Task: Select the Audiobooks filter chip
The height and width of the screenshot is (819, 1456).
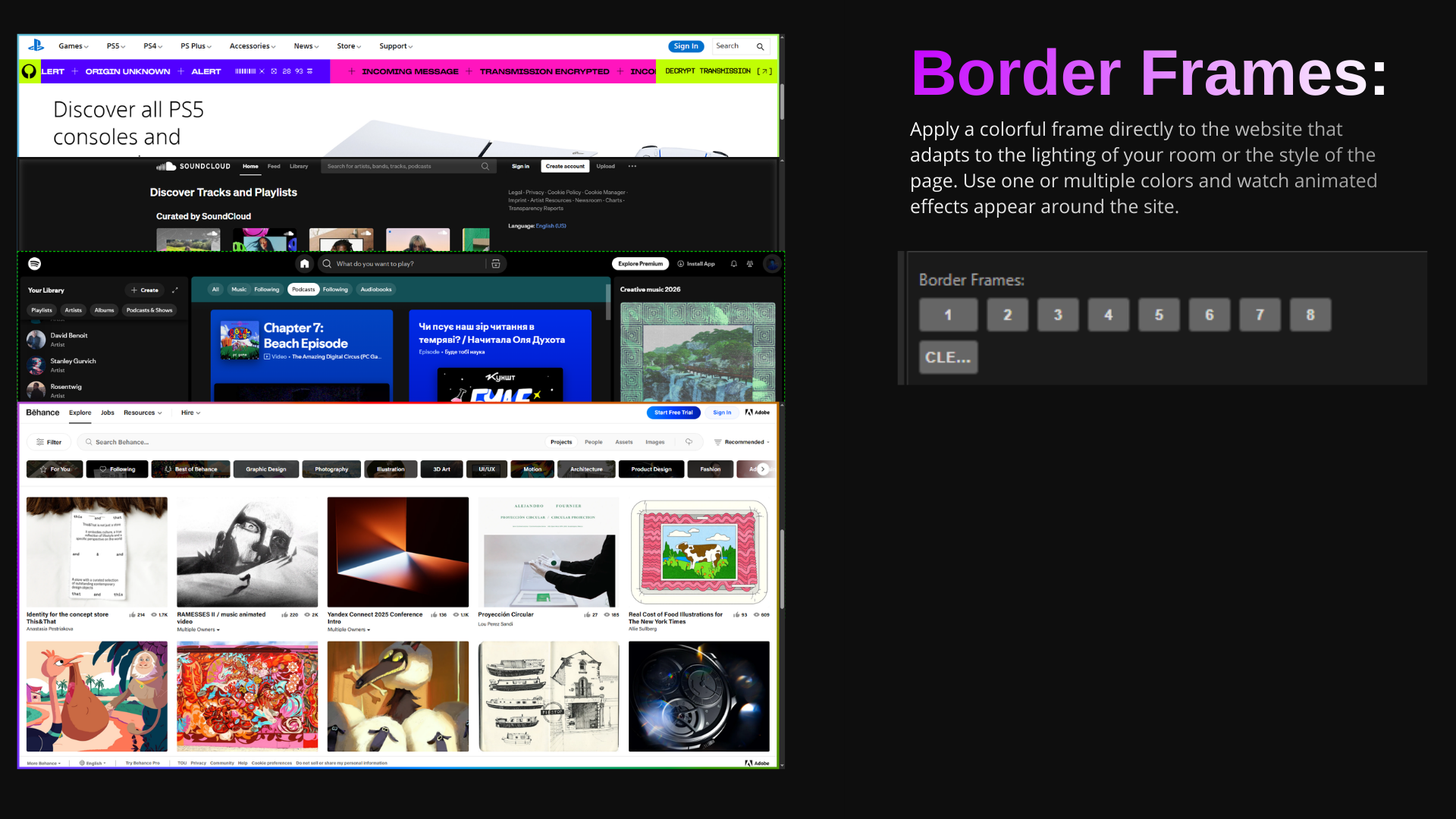Action: click(376, 289)
